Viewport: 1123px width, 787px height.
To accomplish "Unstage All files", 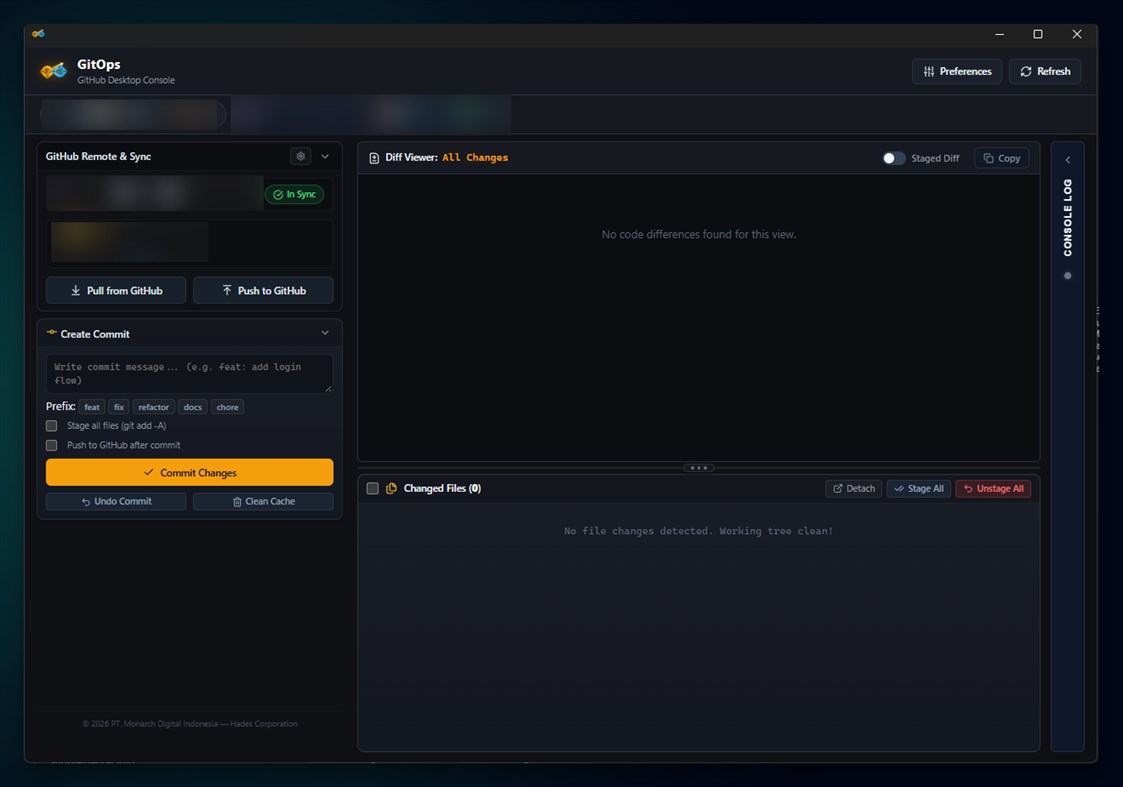I will coord(993,488).
